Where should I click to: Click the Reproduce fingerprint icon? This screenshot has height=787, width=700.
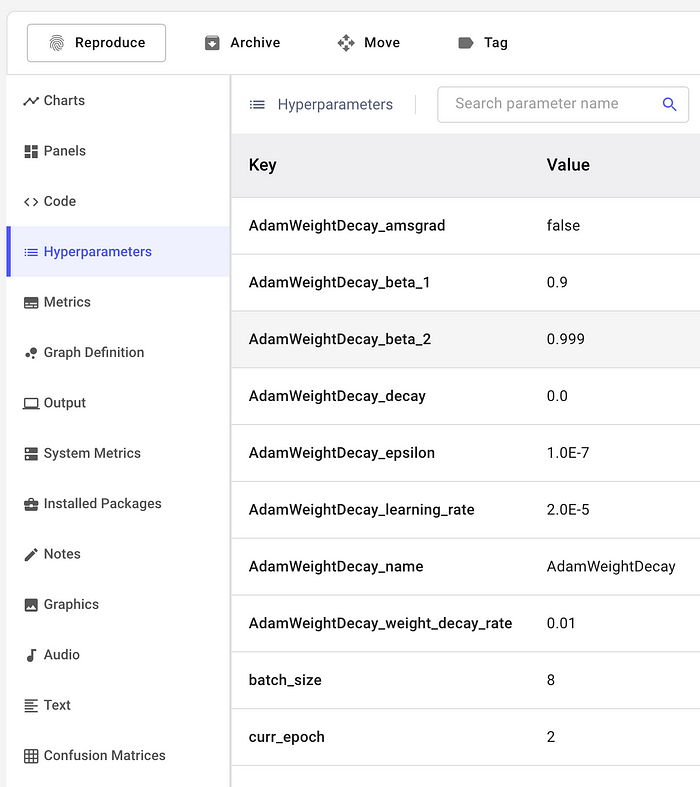[x=57, y=43]
